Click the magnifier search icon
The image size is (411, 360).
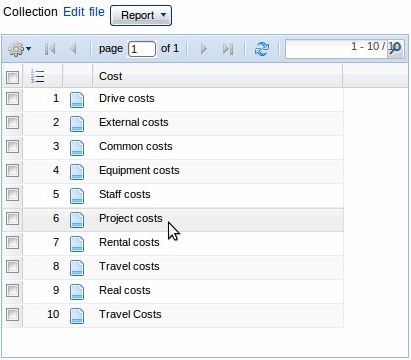point(396,49)
